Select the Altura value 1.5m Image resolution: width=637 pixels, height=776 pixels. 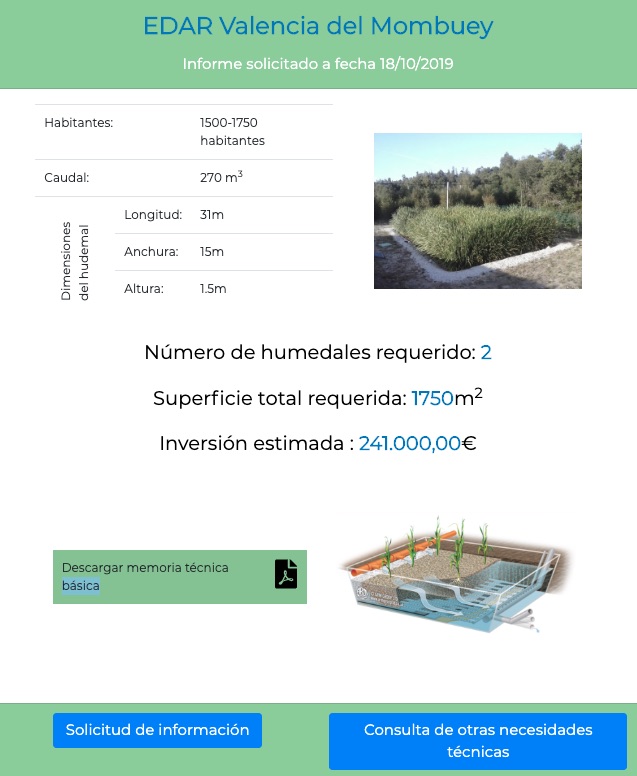point(213,289)
